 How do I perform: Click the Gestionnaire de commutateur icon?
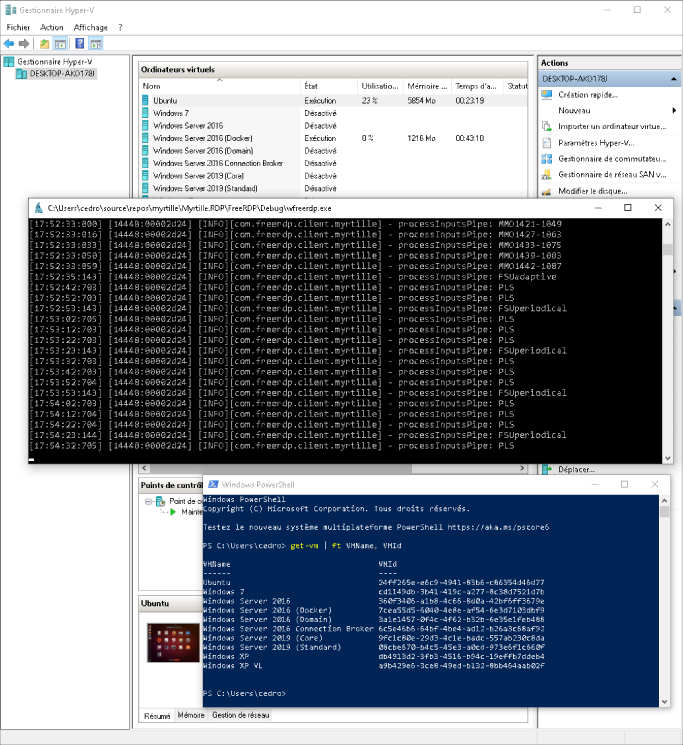tap(547, 159)
